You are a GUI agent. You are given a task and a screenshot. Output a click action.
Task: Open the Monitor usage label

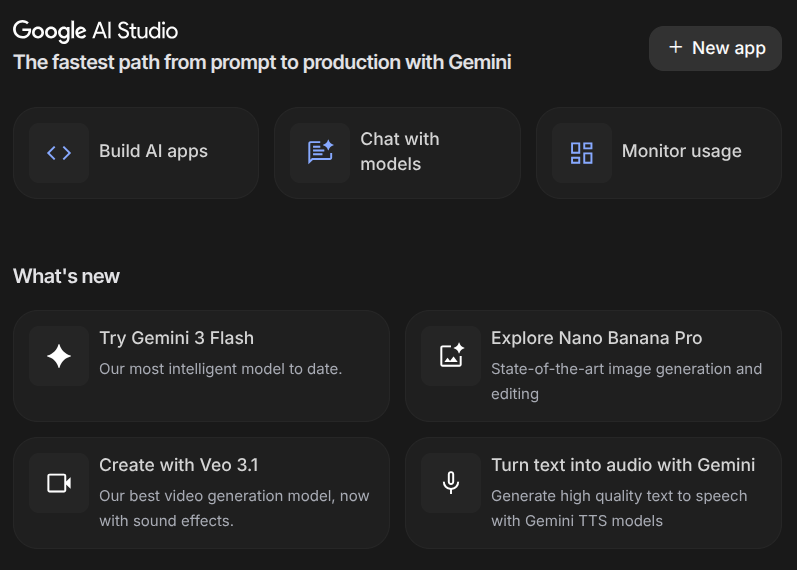682,151
